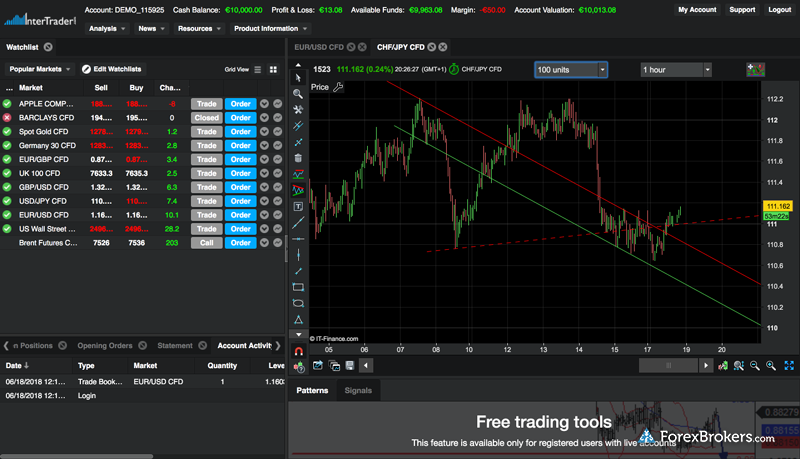Choose the horizontal line drawing tool
800x459 pixels.
[x=298, y=239]
